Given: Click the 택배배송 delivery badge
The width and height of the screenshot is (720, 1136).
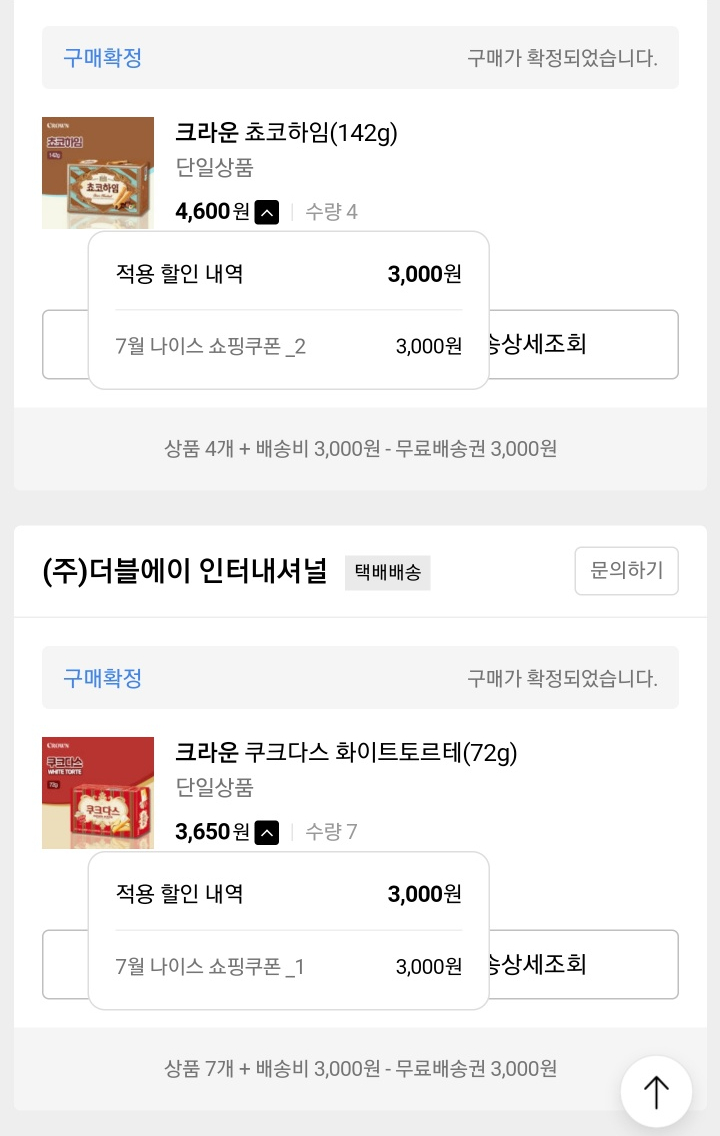Looking at the screenshot, I should 388,572.
